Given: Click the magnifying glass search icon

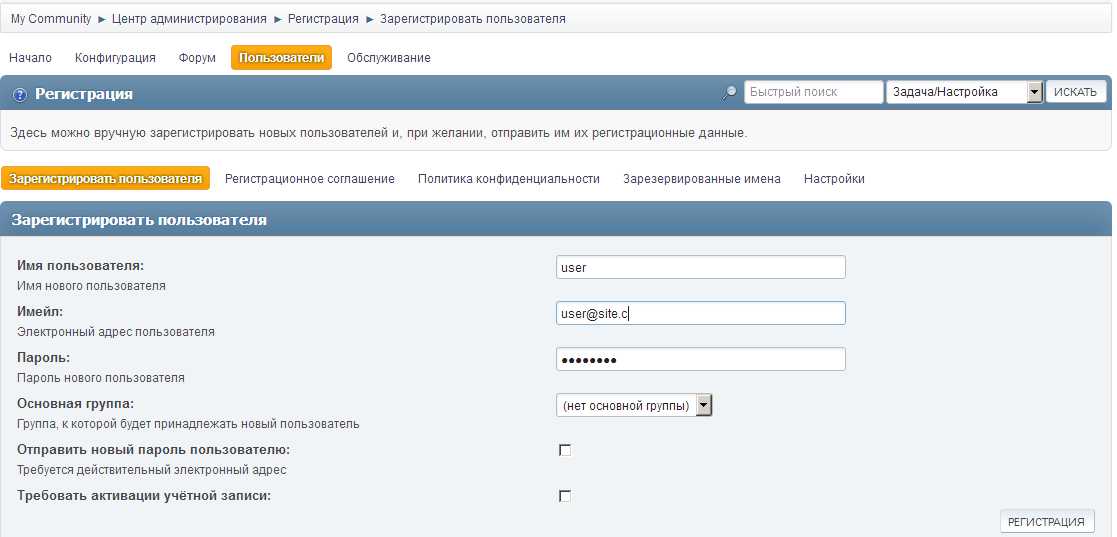Looking at the screenshot, I should coord(730,93).
